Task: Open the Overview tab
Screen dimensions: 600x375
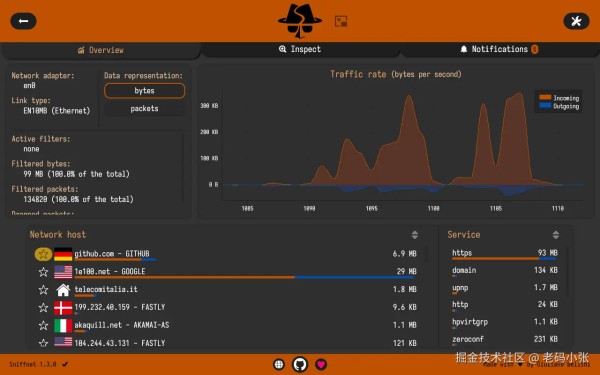Action: (101, 50)
